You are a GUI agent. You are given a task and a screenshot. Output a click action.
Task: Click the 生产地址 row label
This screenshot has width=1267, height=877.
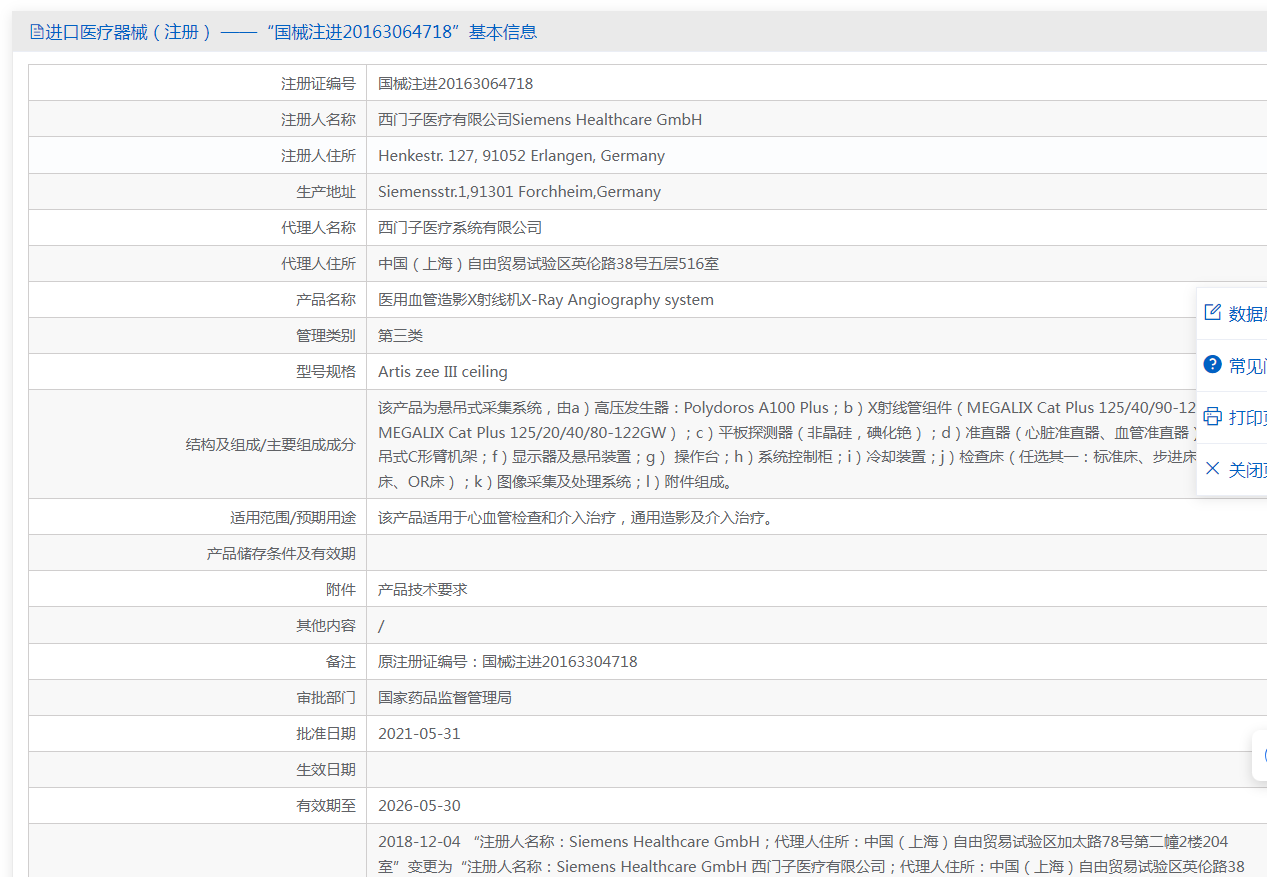pos(326,192)
